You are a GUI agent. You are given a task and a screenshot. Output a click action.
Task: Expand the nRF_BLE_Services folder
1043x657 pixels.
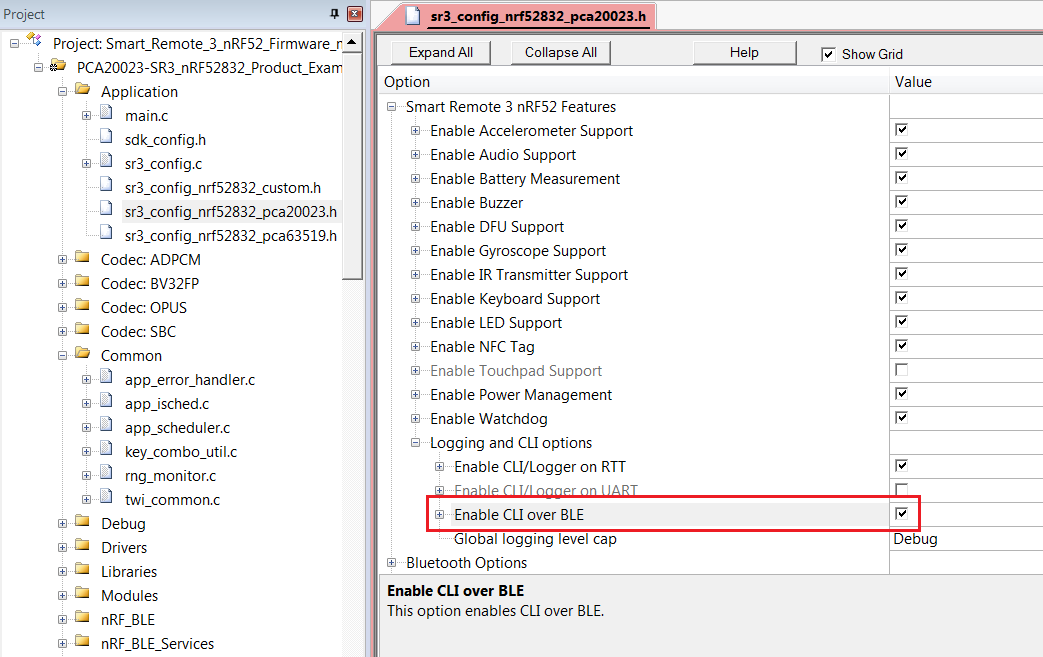(x=62, y=644)
